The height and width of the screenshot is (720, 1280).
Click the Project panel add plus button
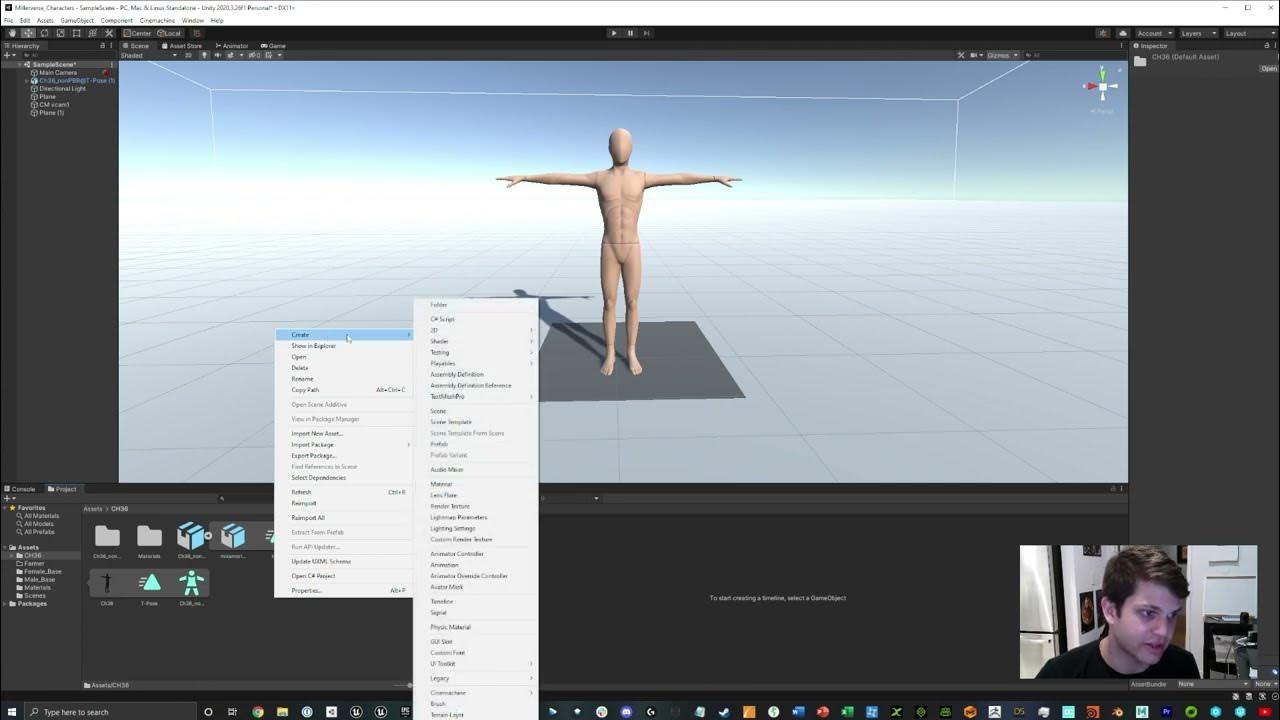(6, 498)
